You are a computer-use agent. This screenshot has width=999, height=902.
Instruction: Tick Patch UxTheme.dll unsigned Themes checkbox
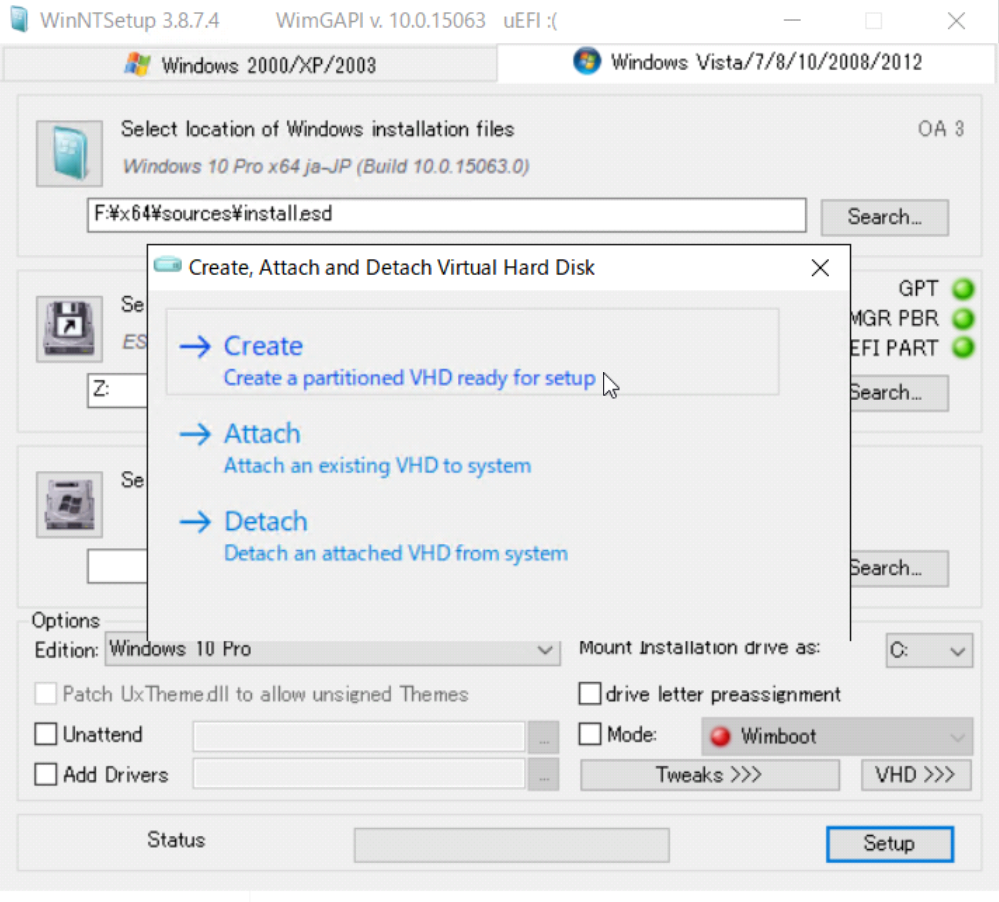coord(46,694)
